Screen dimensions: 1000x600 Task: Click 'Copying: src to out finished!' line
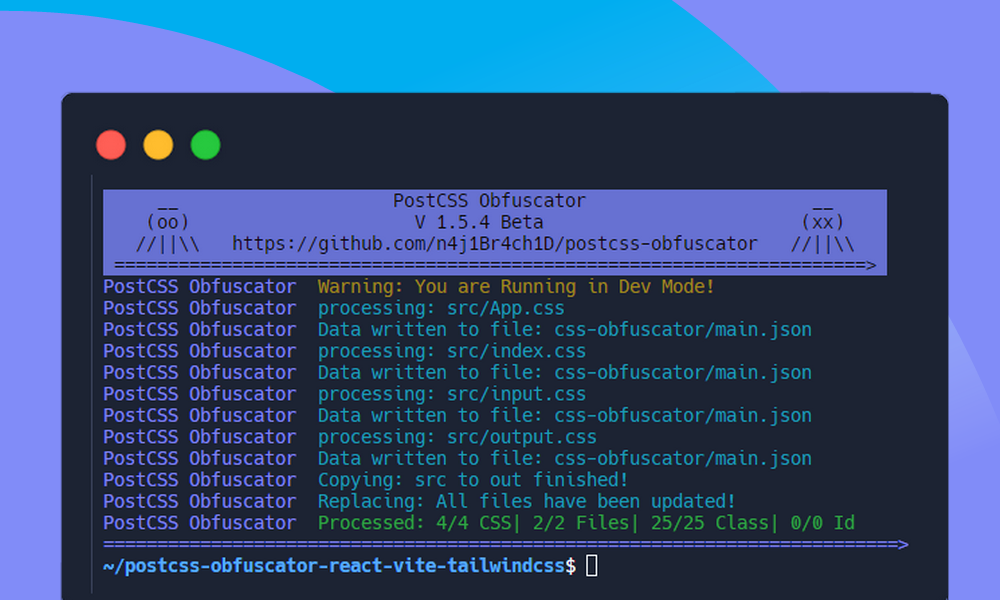click(473, 480)
